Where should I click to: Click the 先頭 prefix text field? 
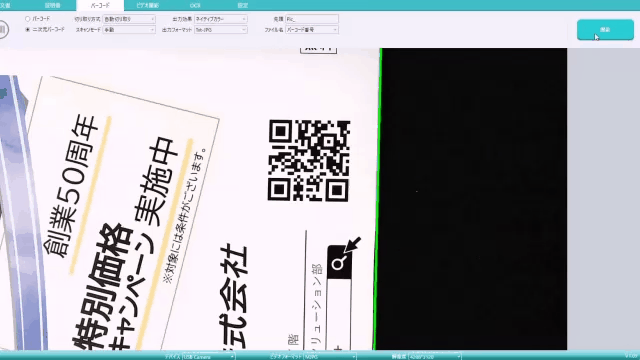tap(312, 19)
